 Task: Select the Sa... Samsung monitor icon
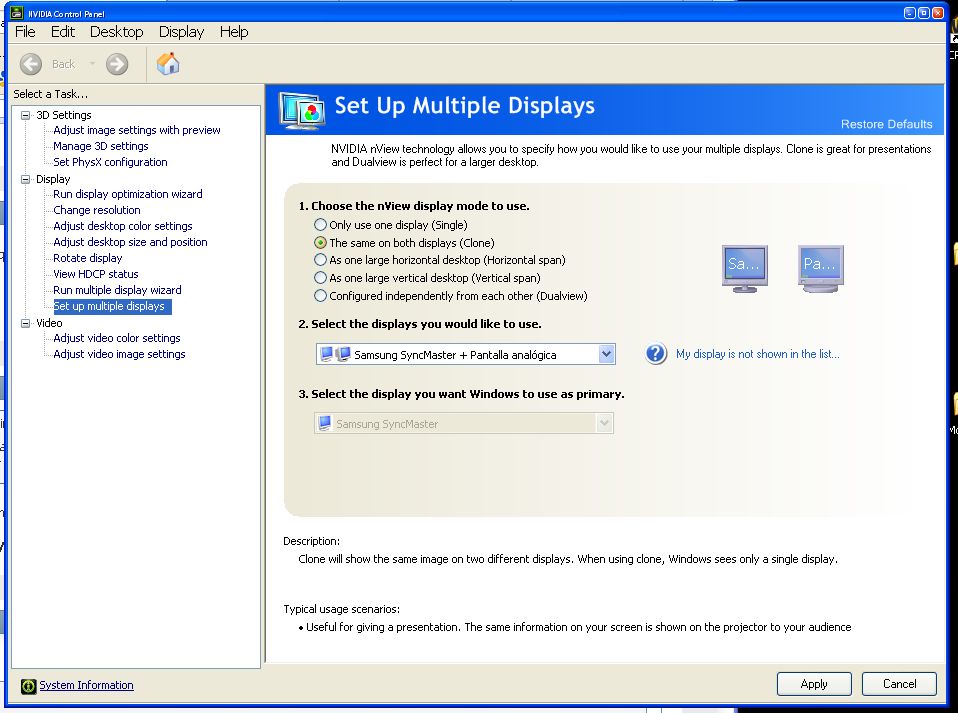pyautogui.click(x=745, y=269)
